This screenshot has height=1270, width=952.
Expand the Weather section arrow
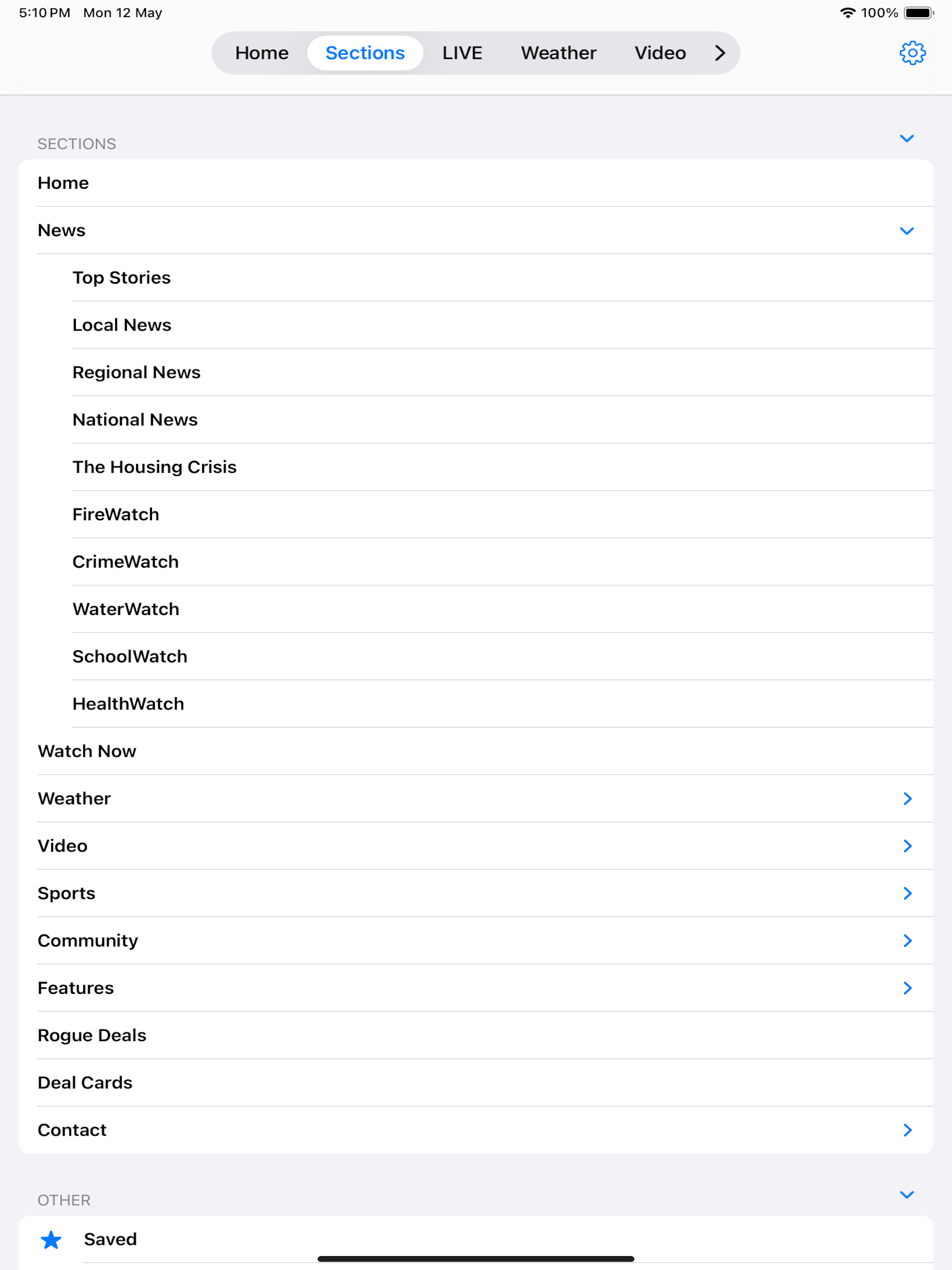pyautogui.click(x=907, y=798)
